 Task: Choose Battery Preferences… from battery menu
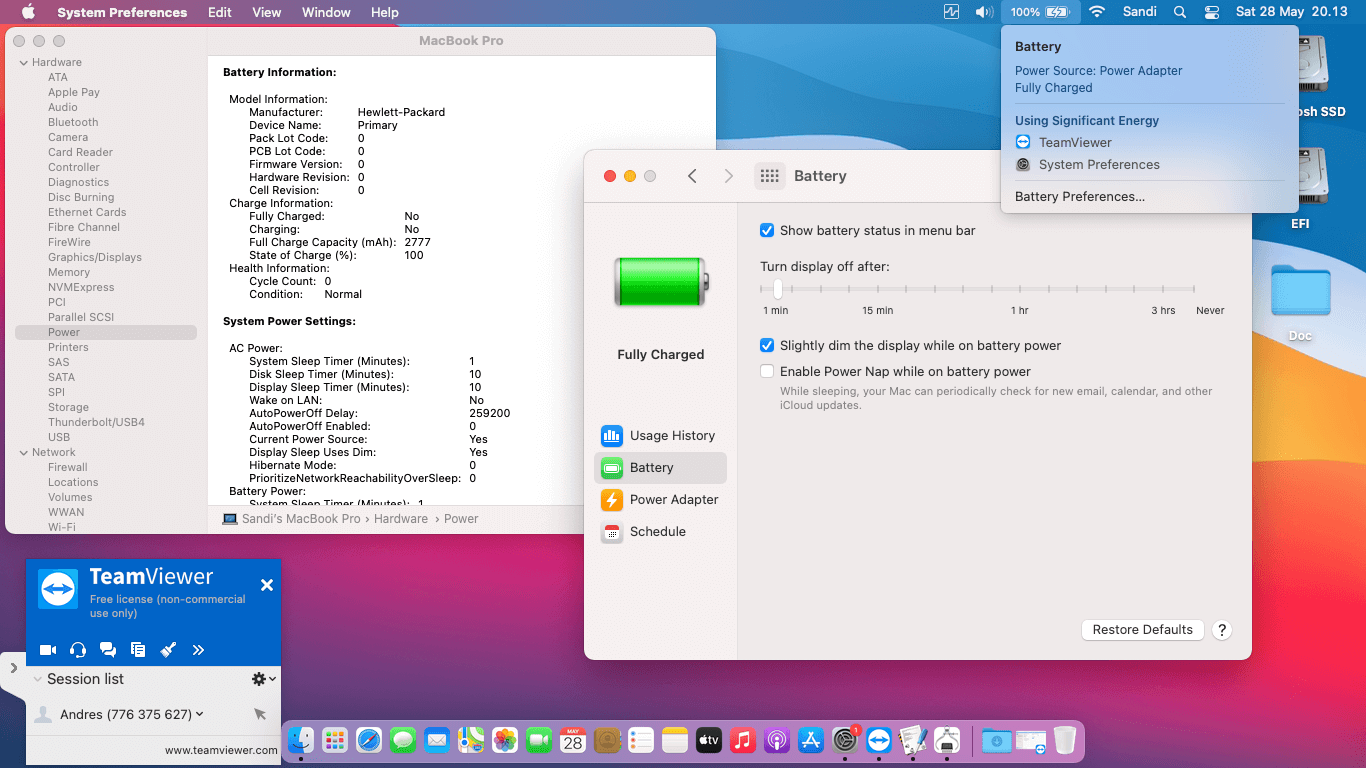tap(1079, 197)
